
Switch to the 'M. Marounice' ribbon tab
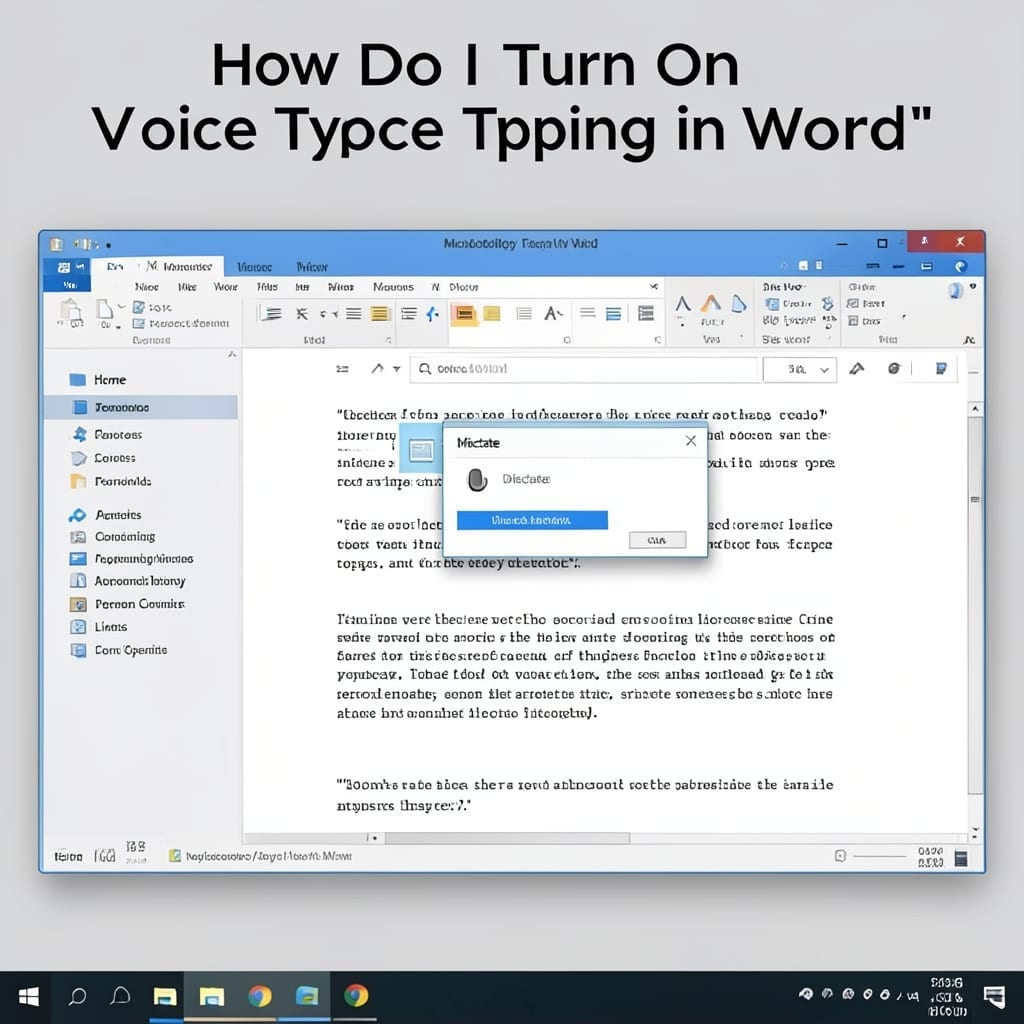[x=180, y=266]
